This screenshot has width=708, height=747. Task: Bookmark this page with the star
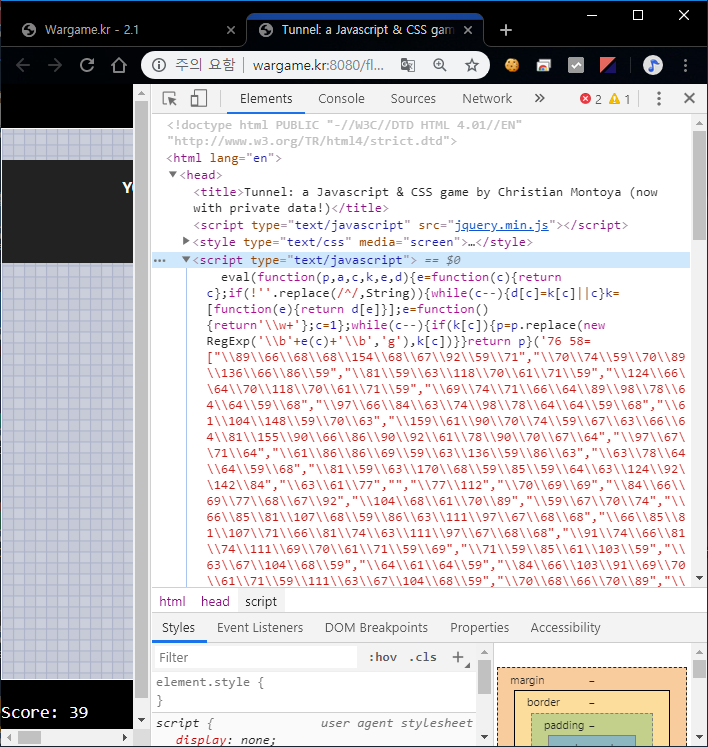(472, 65)
